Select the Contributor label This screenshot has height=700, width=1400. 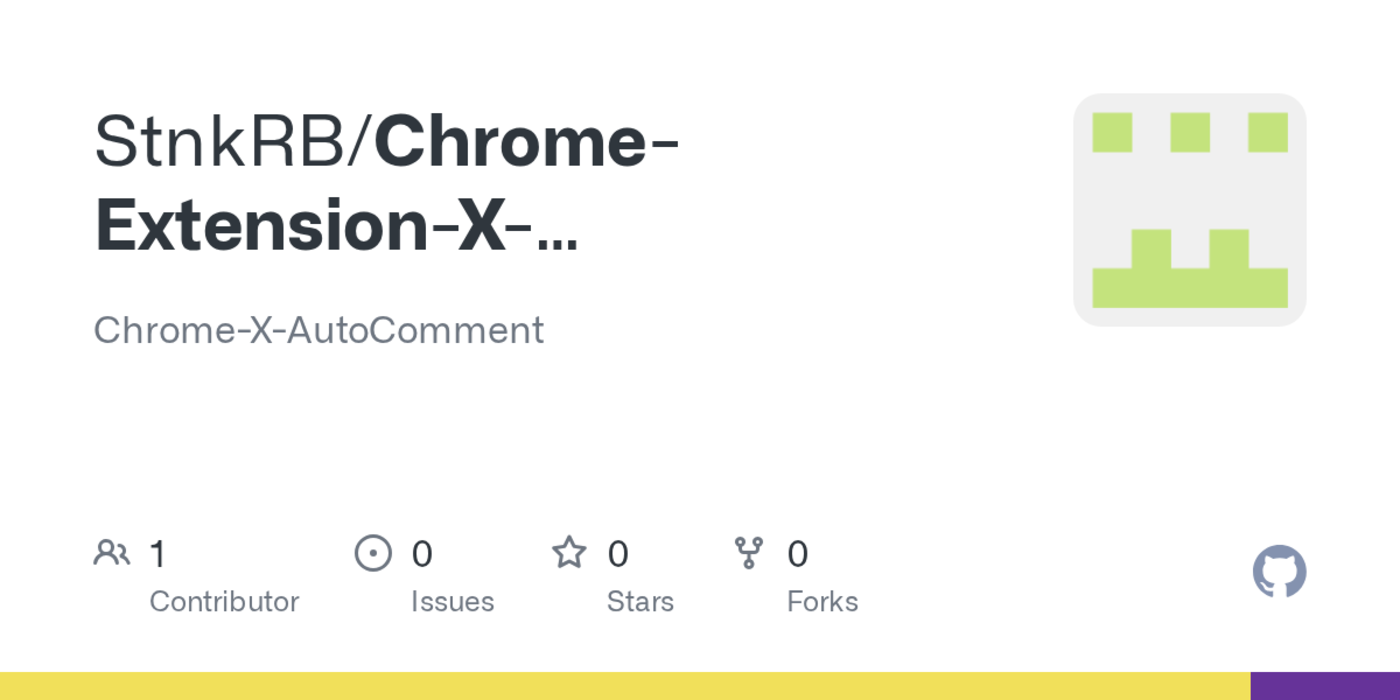[224, 602]
